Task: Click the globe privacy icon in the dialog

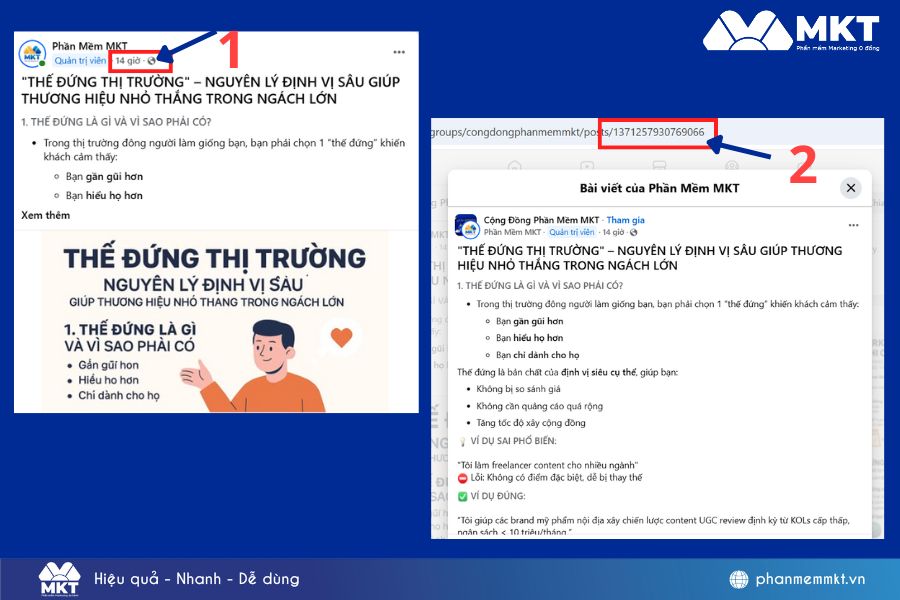Action: (633, 233)
